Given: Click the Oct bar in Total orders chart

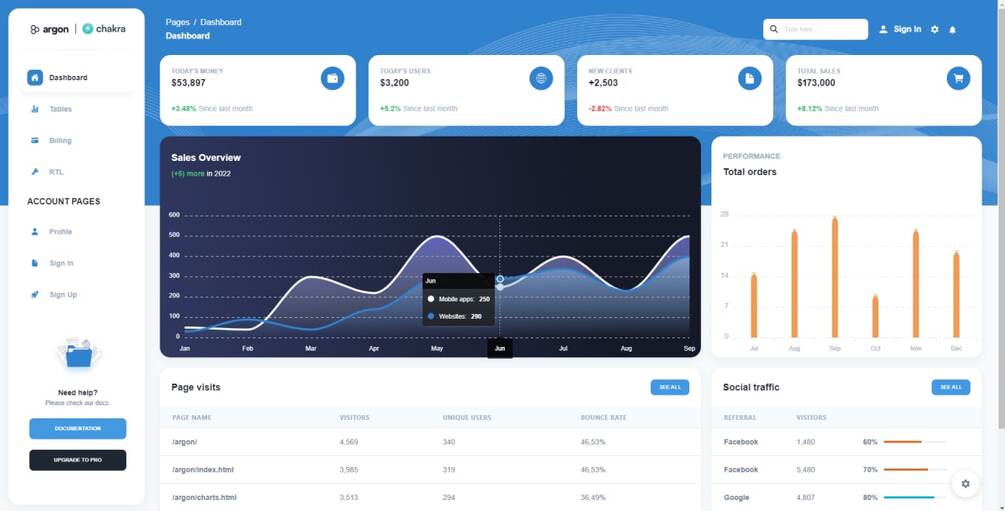Looking at the screenshot, I should click(875, 316).
